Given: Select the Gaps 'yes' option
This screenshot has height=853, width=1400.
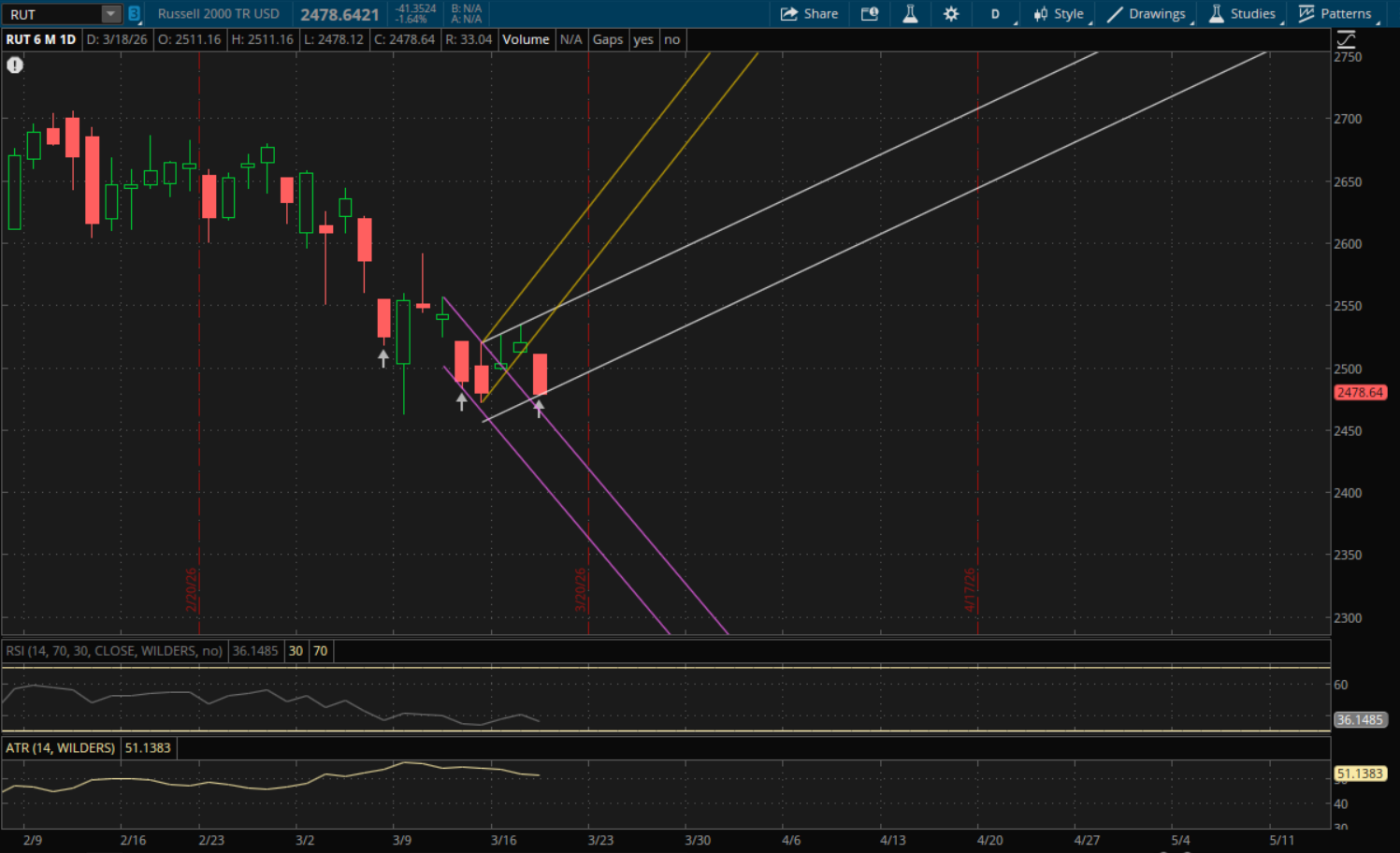Looking at the screenshot, I should click(643, 39).
